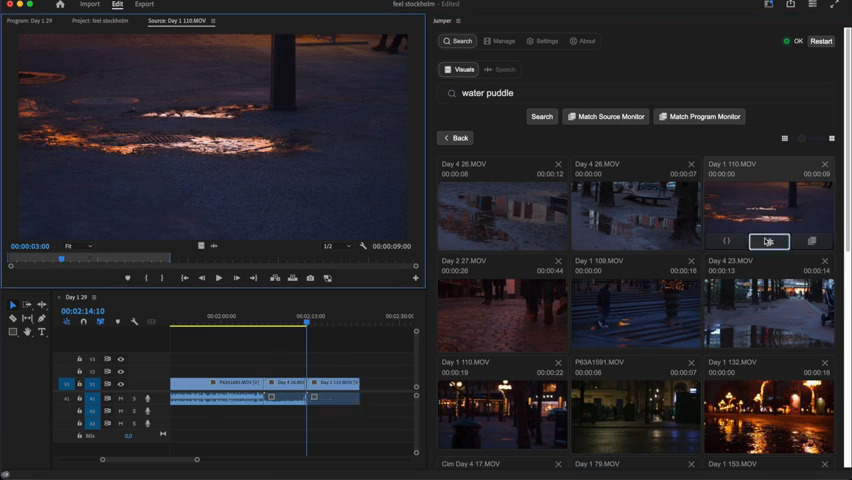
Task: Toggle timeline Snap magnet icon
Action: [84, 322]
